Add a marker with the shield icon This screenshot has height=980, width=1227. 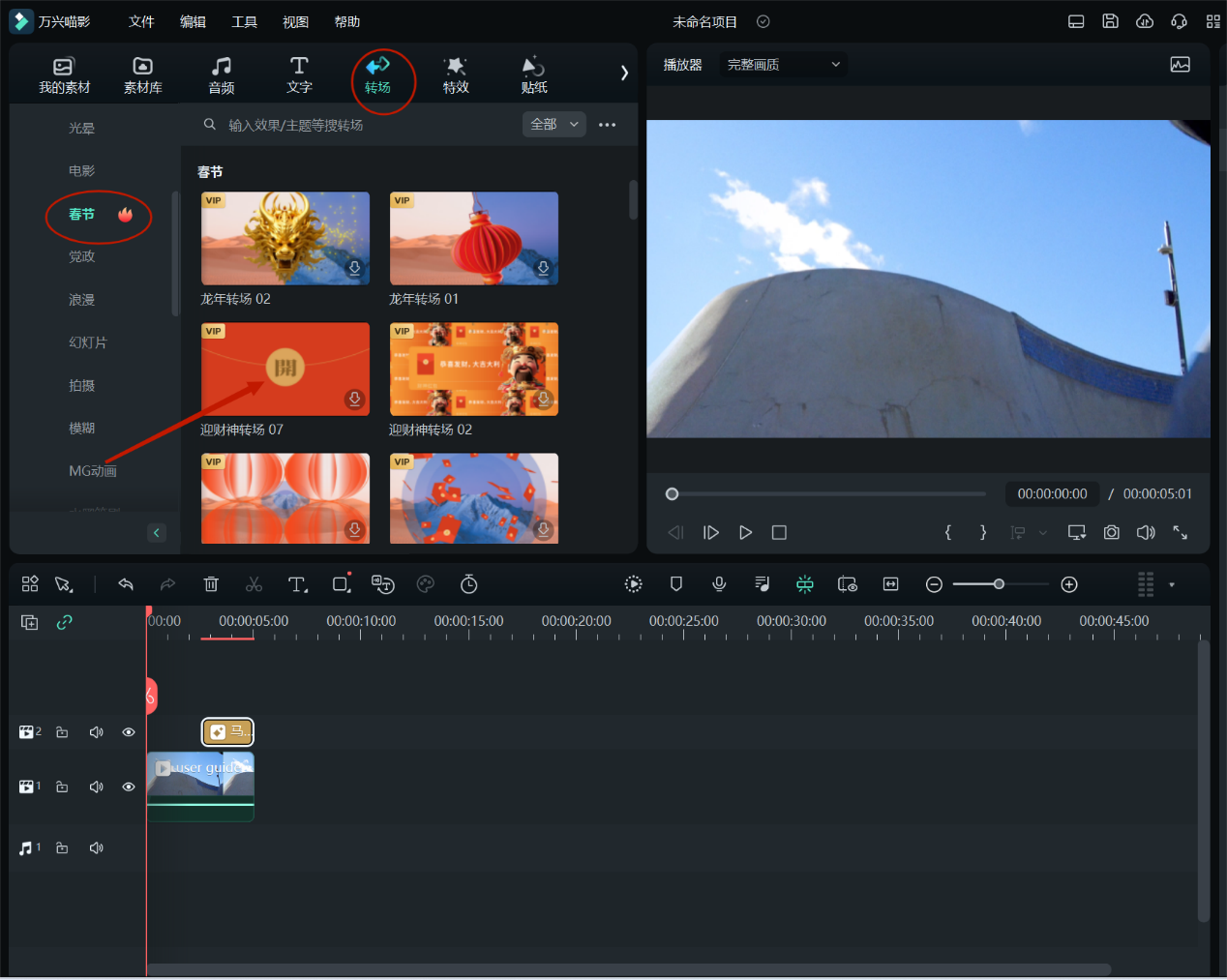pyautogui.click(x=676, y=584)
